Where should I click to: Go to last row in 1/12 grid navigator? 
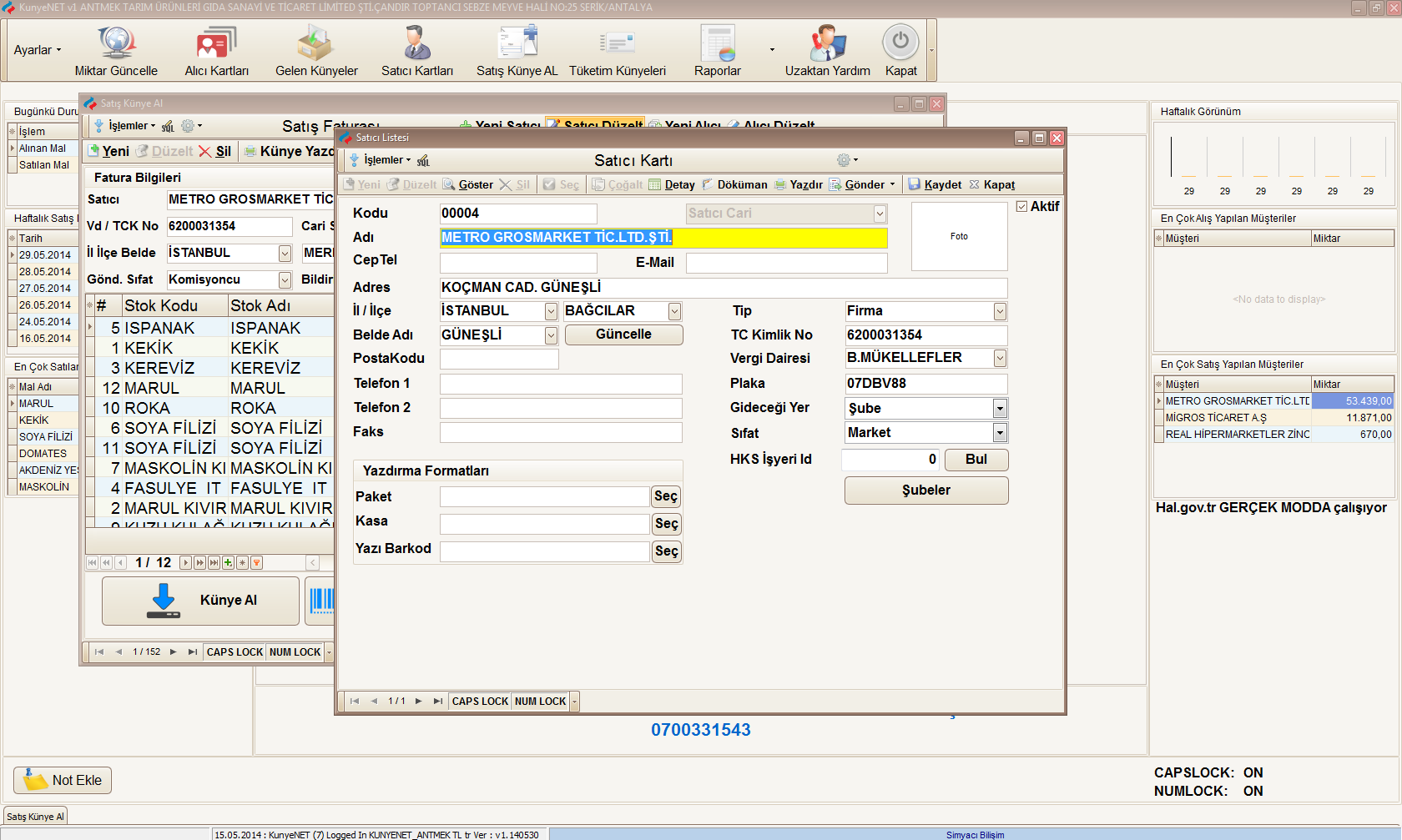point(214,563)
